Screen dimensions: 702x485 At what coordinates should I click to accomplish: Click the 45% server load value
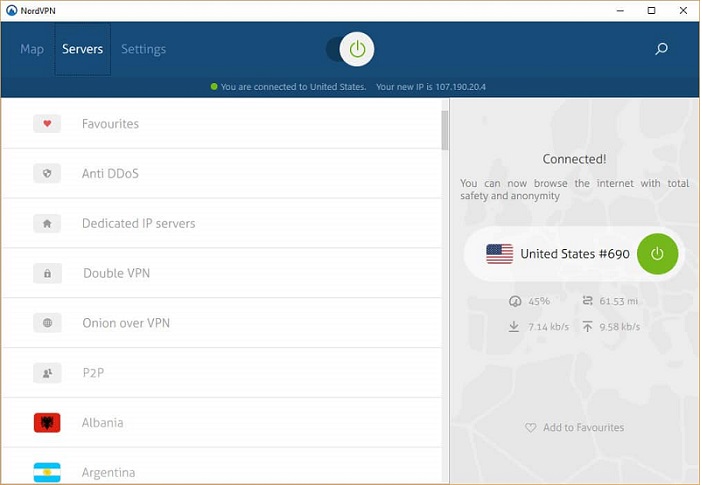coord(539,301)
